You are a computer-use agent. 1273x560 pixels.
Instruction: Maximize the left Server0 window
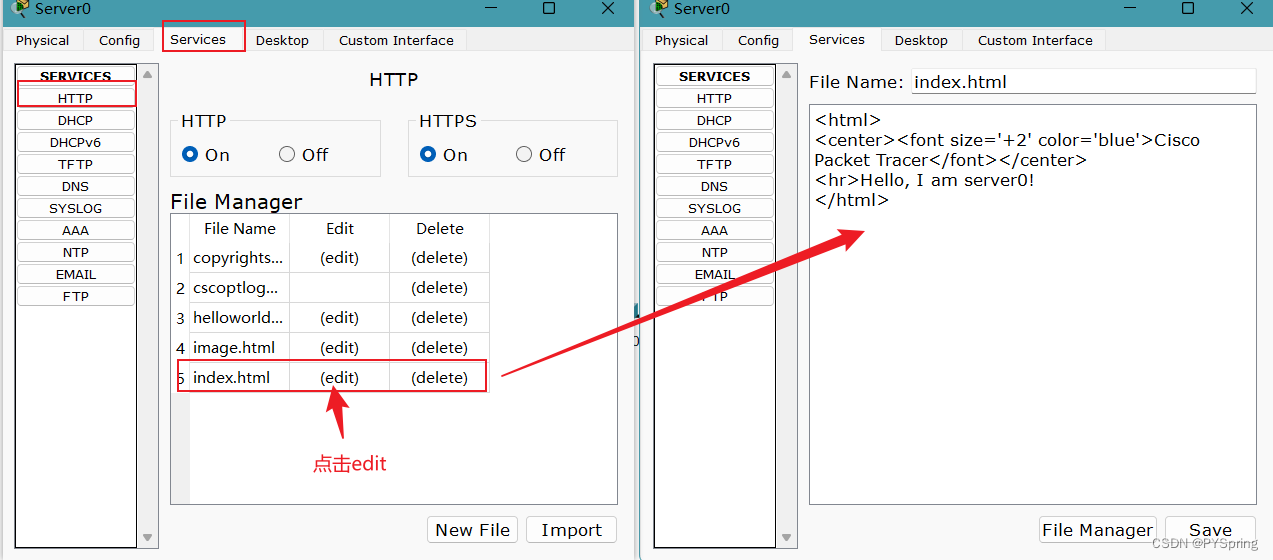[549, 8]
